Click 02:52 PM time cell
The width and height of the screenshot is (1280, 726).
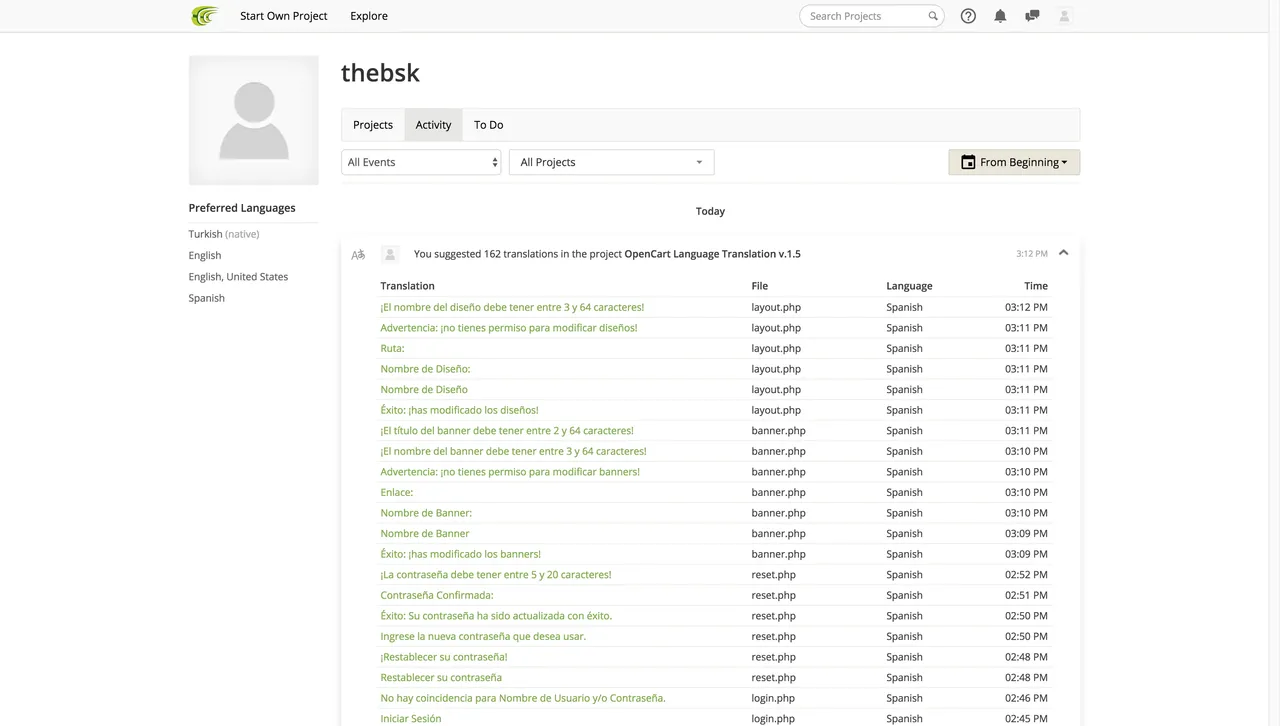pyautogui.click(x=1026, y=575)
